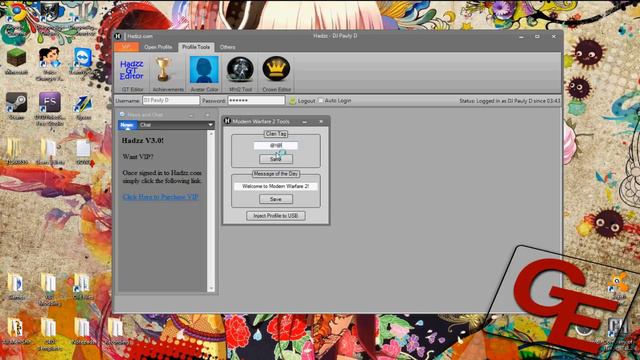The image size is (640, 360).
Task: Switch to the Open Profile tab
Action: pyautogui.click(x=158, y=47)
